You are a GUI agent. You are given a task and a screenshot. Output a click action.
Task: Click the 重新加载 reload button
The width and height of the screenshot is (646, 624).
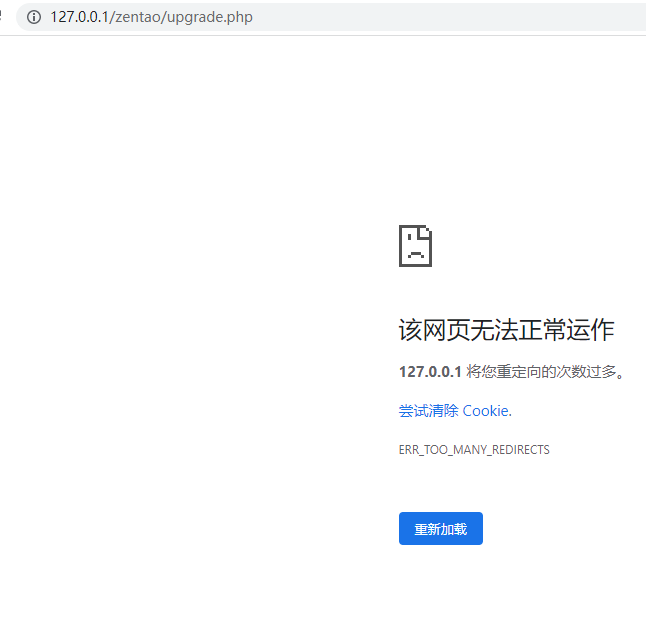point(440,528)
